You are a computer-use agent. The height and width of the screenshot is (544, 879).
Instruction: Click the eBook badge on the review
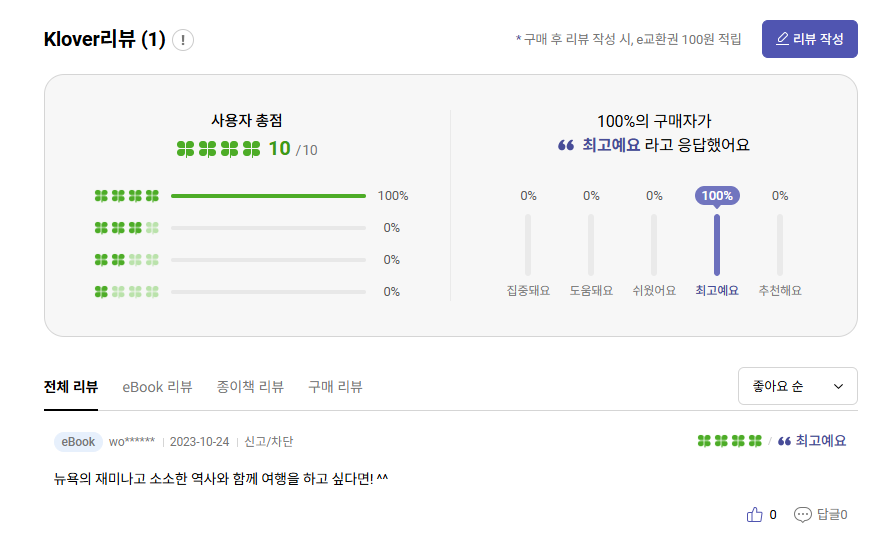[78, 442]
